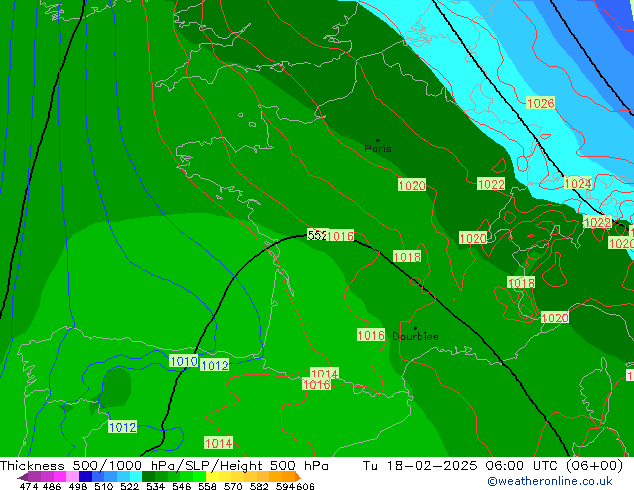Viewport: 634px width, 490px height.
Task: Click the 1018 label touching the black 552 line
Action: (407, 257)
